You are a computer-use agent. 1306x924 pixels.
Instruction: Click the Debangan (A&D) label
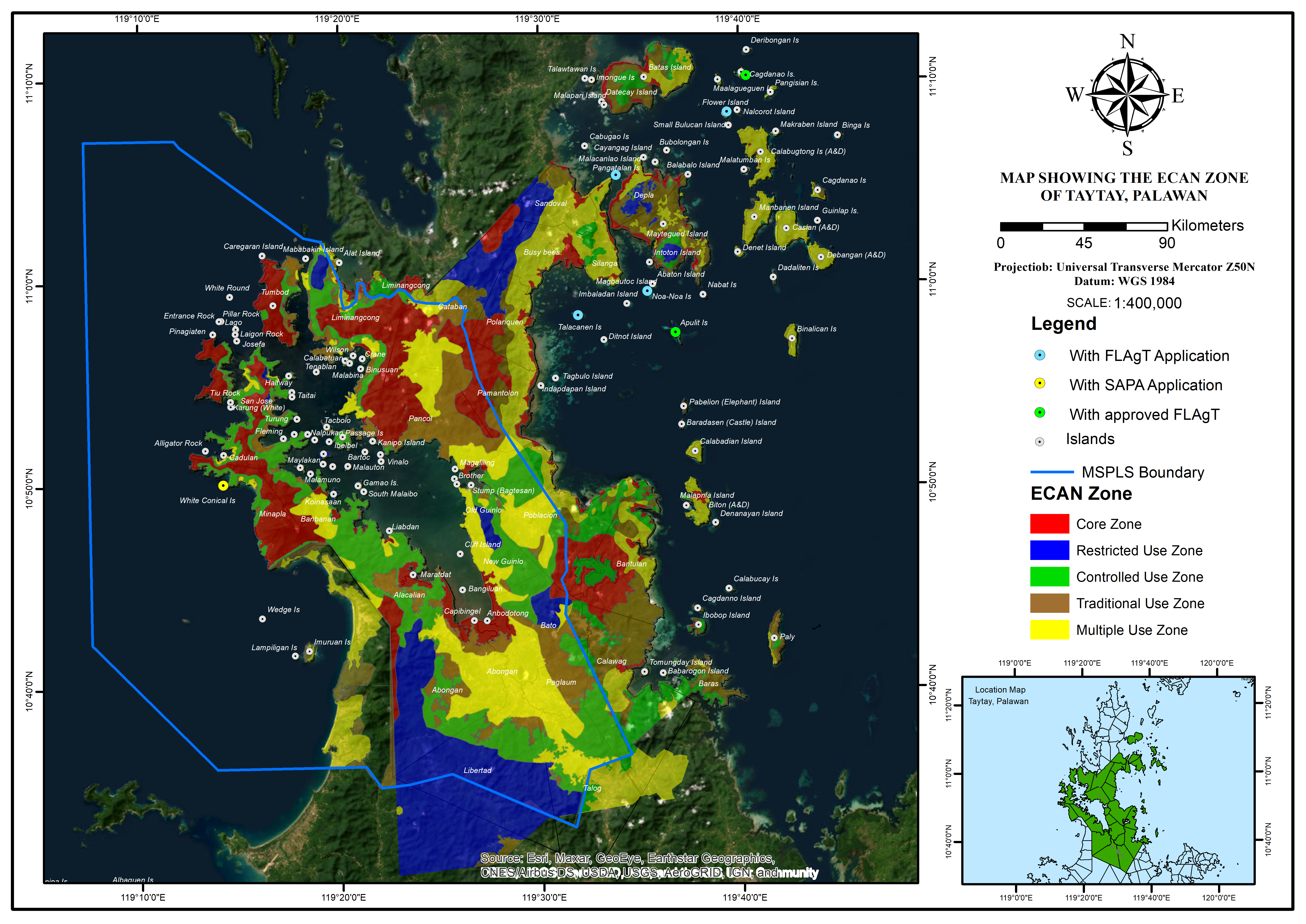[856, 255]
